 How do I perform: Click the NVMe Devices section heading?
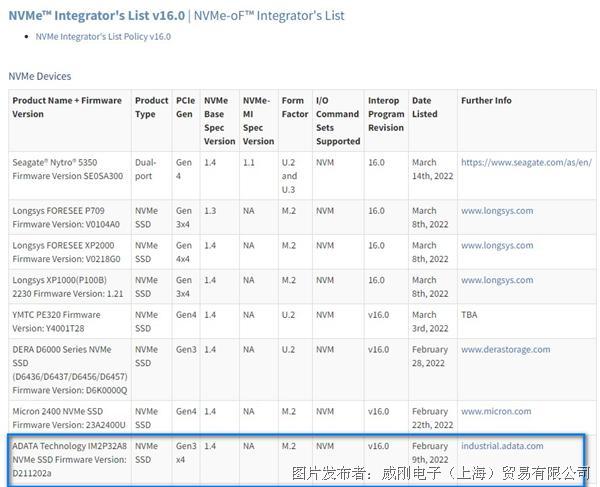40,76
